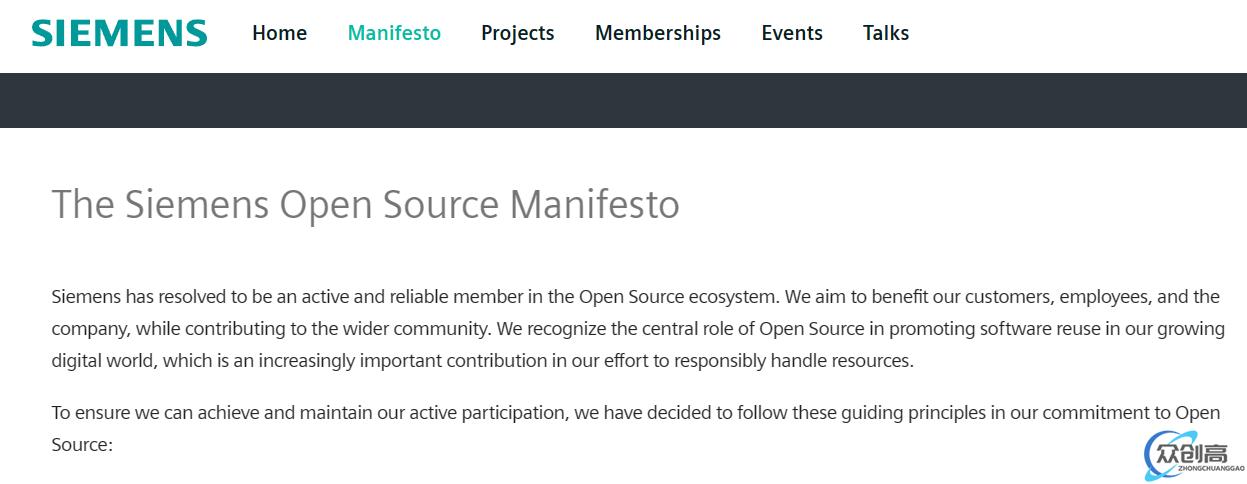Open the Memberships section

tap(657, 33)
